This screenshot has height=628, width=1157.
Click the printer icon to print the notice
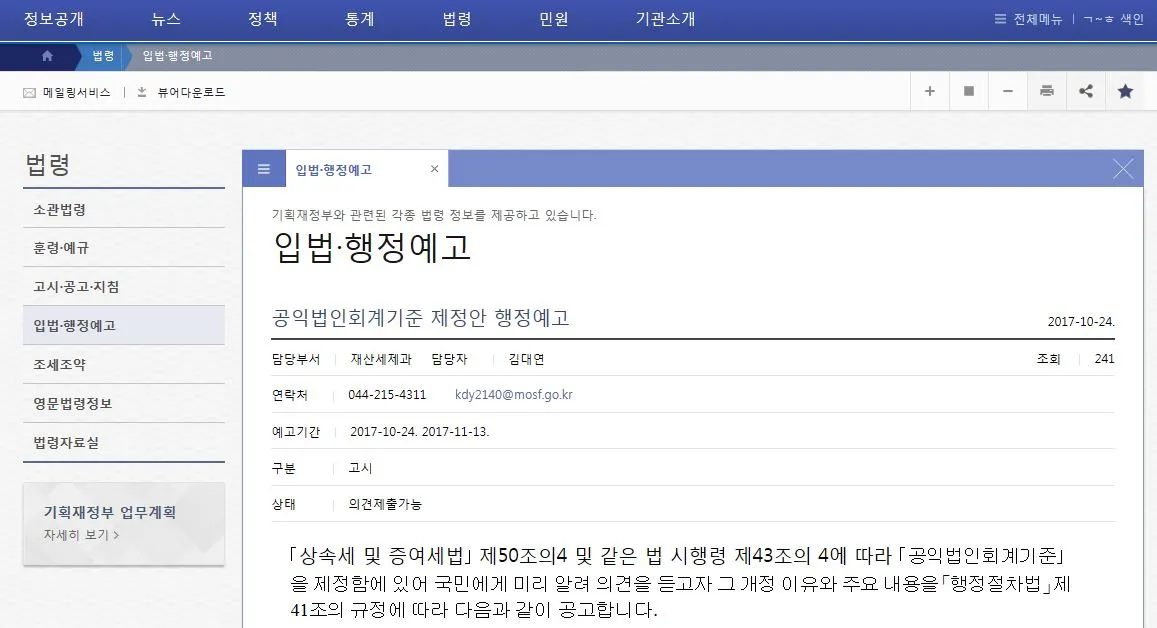click(1046, 91)
